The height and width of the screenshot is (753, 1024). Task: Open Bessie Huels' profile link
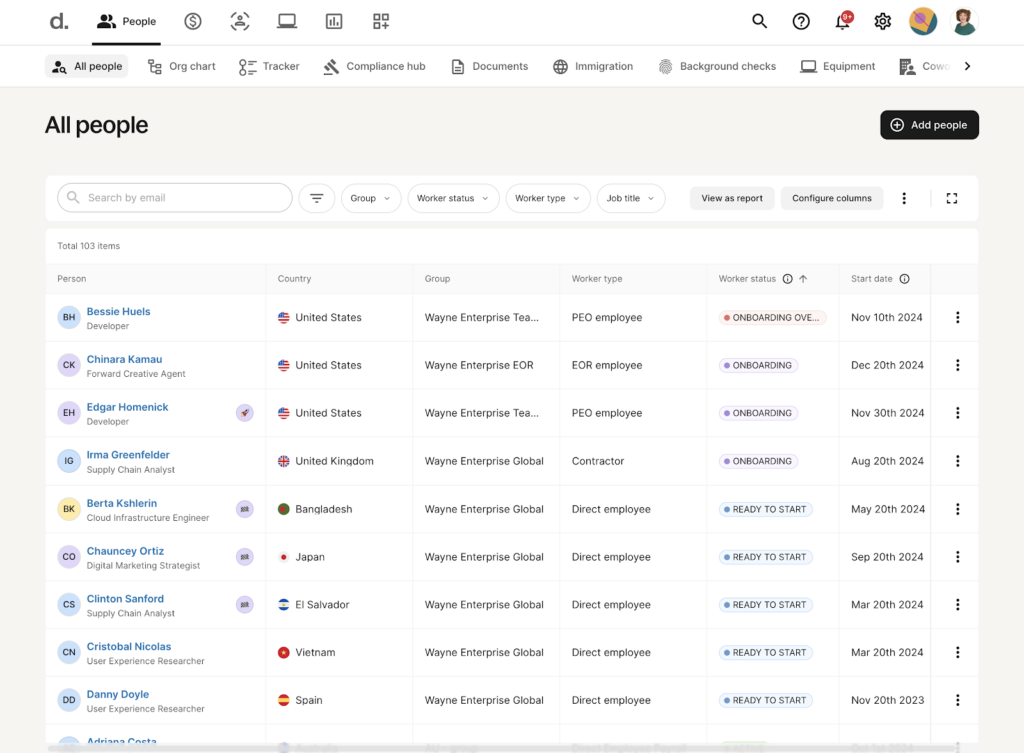pos(118,311)
